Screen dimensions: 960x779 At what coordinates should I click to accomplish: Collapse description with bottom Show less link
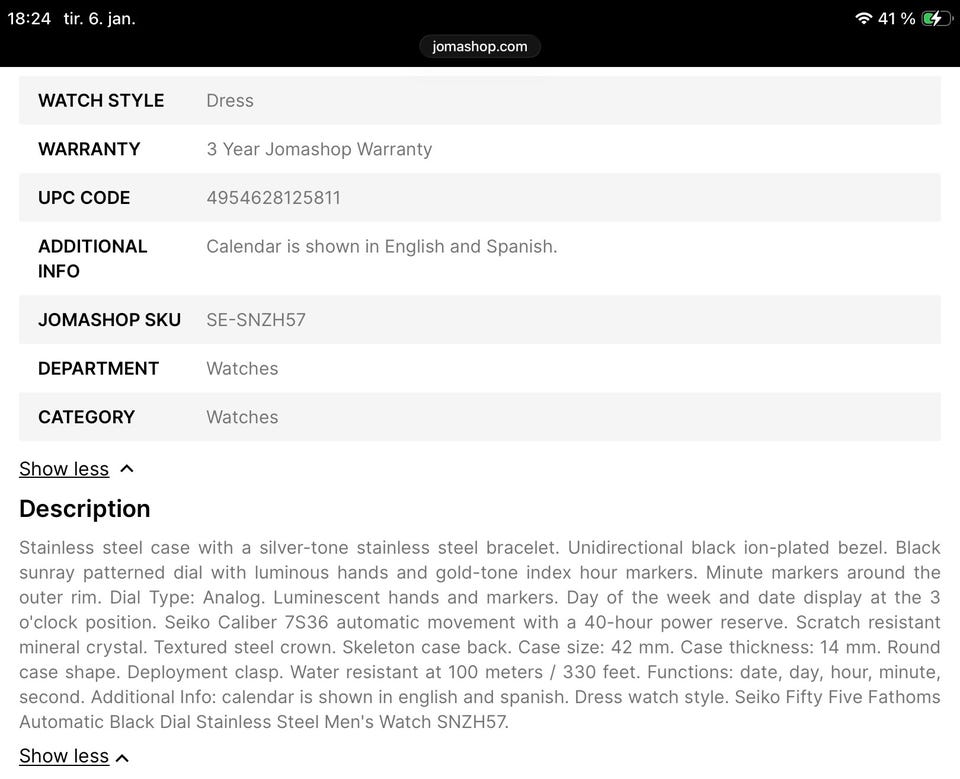point(64,756)
